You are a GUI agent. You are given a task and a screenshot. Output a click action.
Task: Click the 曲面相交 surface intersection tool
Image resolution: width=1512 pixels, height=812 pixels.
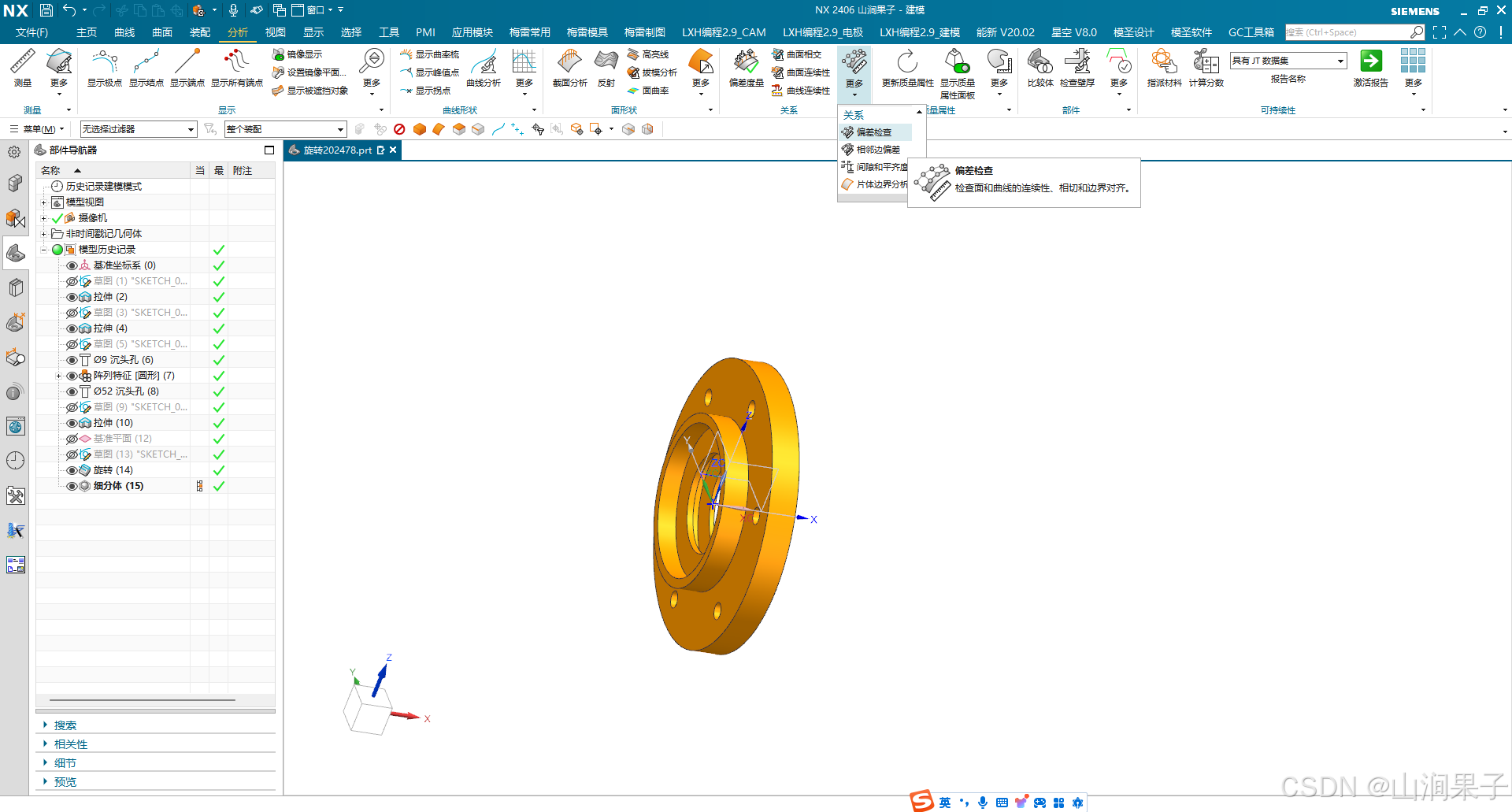(x=796, y=54)
